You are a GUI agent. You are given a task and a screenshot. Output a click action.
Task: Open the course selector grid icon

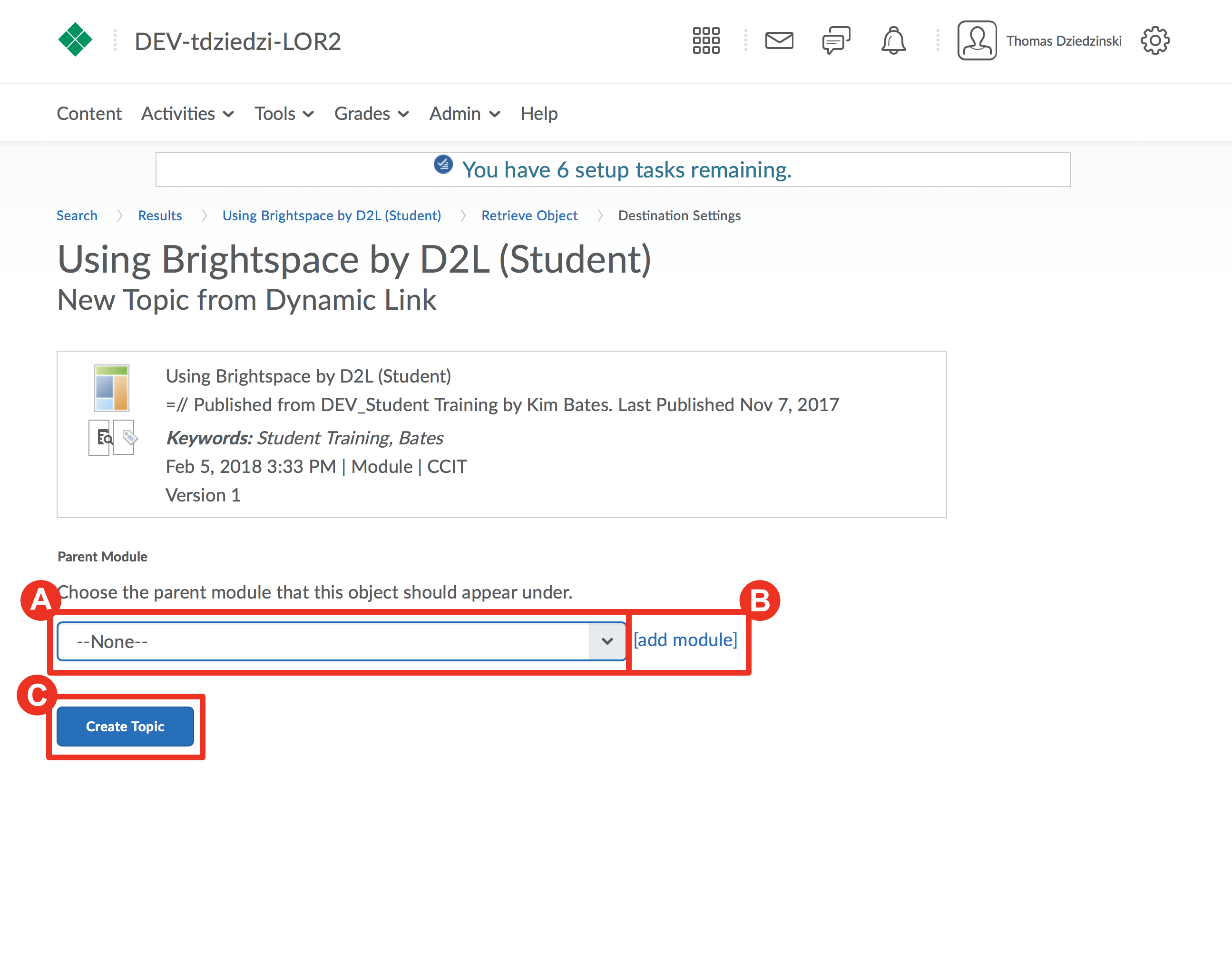706,40
